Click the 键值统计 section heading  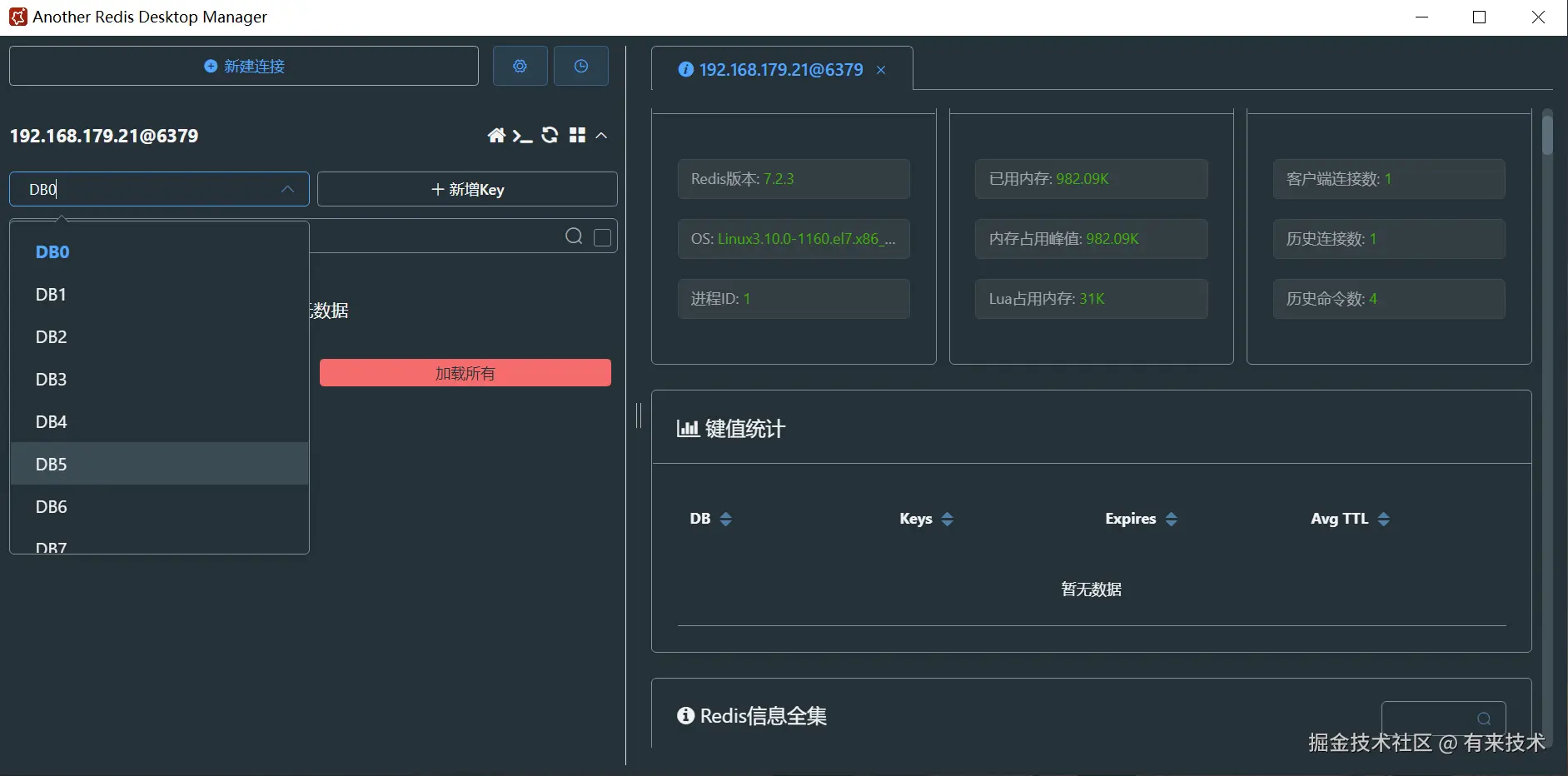coord(744,429)
